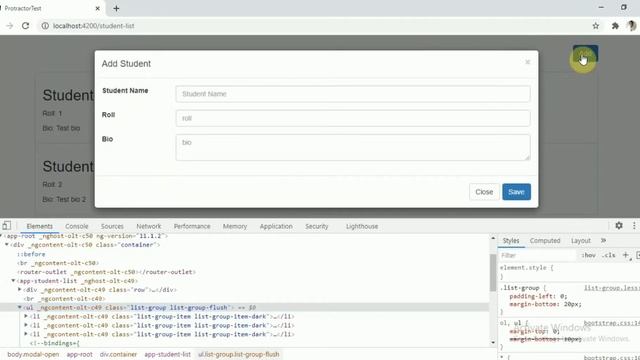The height and width of the screenshot is (360, 640).
Task: Toggle the DevTools inspect element icon
Action: click(7, 226)
